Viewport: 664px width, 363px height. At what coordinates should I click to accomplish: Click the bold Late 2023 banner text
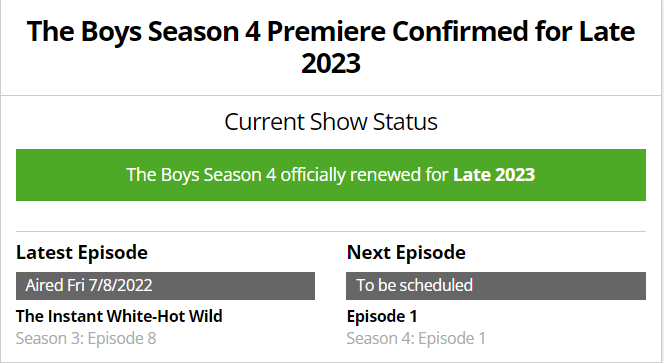[494, 175]
